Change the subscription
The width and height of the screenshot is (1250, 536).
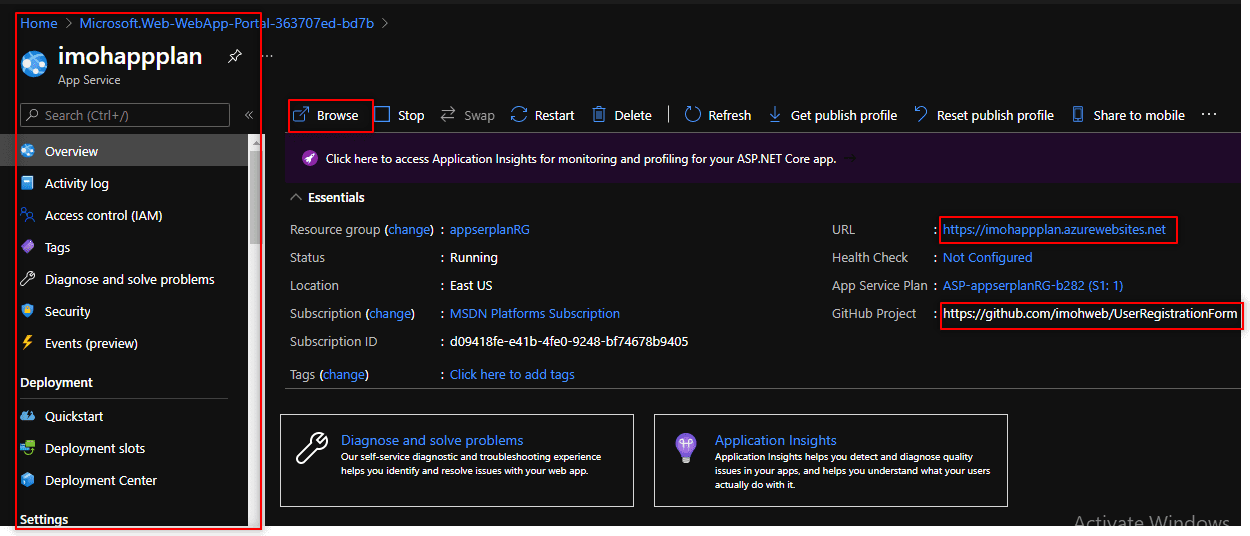click(x=390, y=313)
